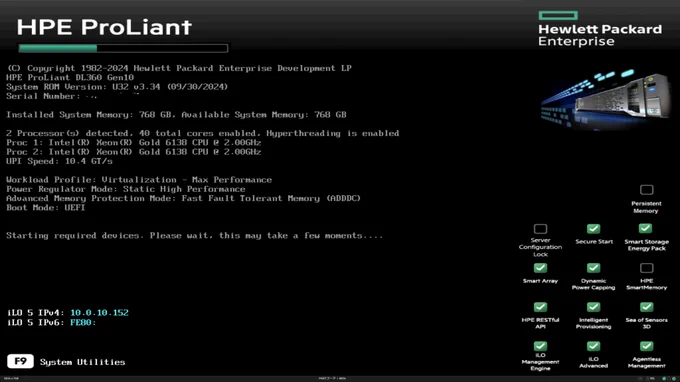Click the Agentless Management label
The image size is (680, 382).
[647, 362]
